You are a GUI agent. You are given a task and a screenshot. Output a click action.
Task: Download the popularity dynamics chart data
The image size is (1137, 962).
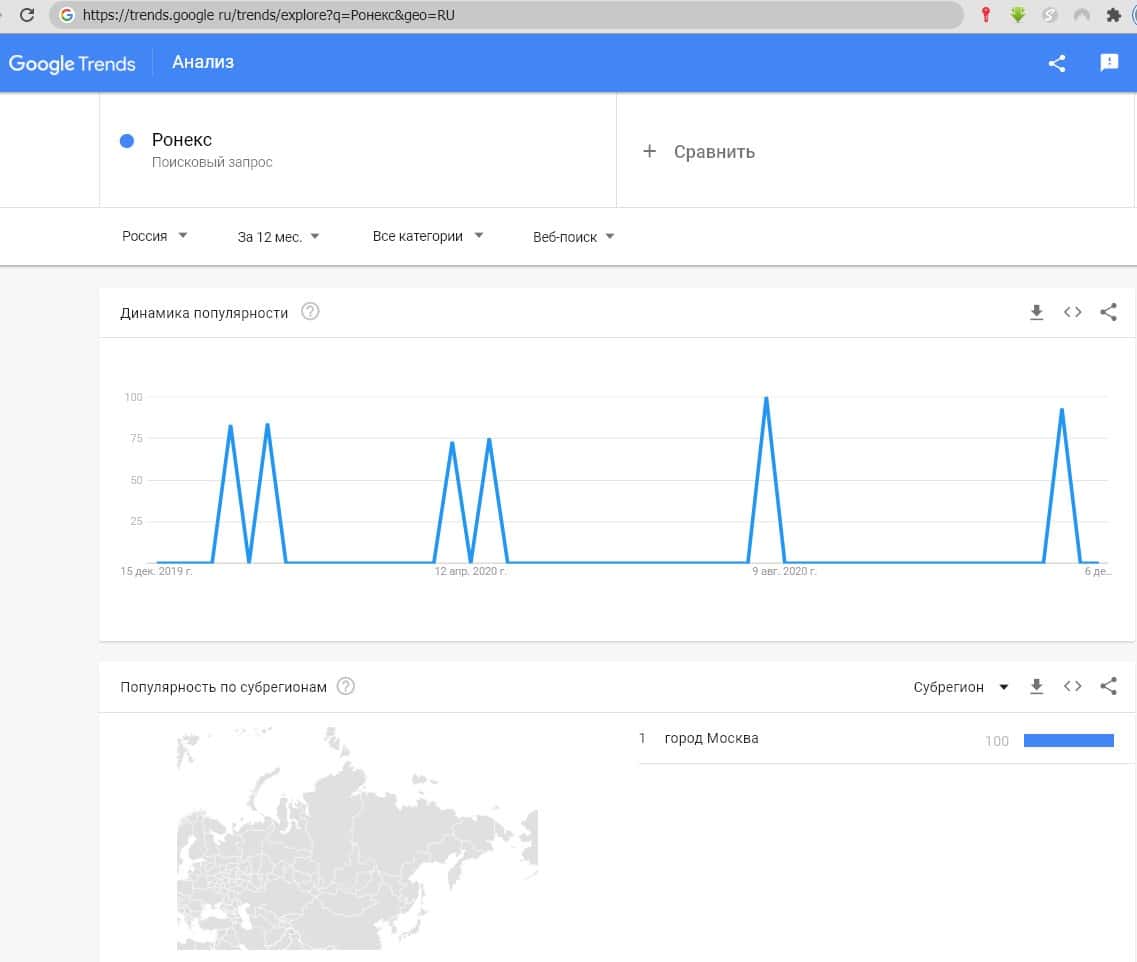(x=1036, y=313)
